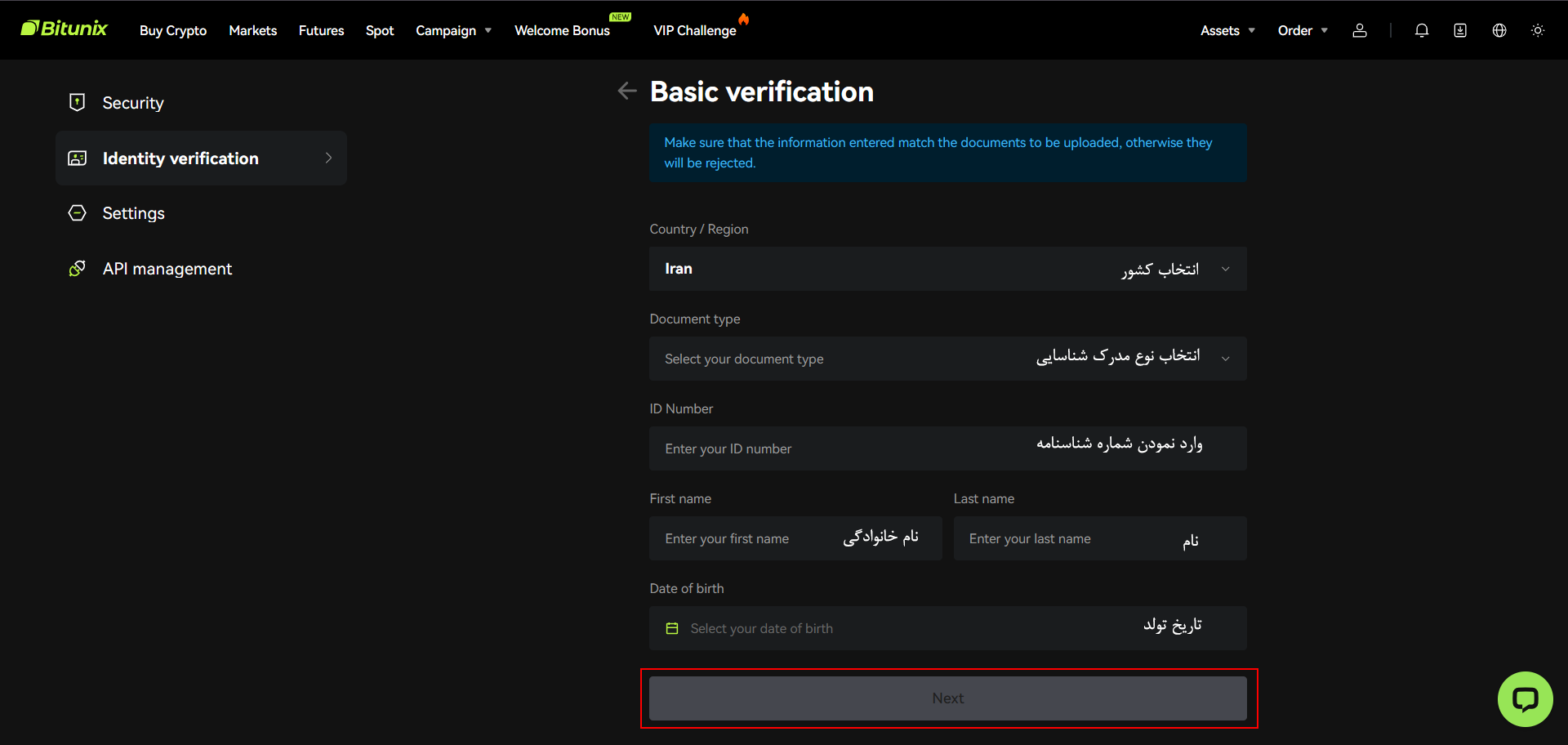This screenshot has width=1568, height=745.
Task: Click the back arrow beside Basic verification
Action: [x=626, y=91]
